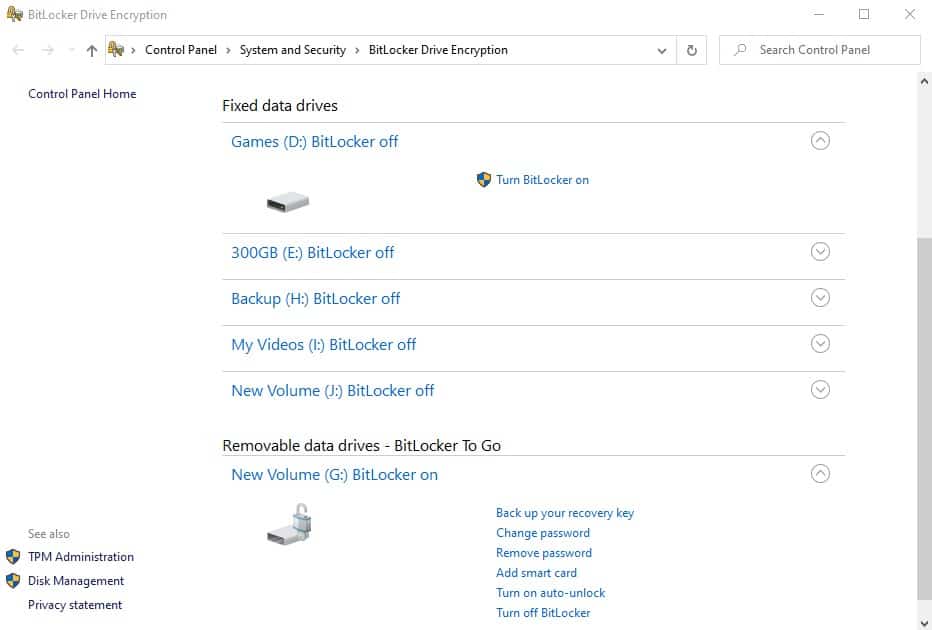The width and height of the screenshot is (932, 630).
Task: Expand the 300GB (E:) drive section
Action: [x=820, y=251]
